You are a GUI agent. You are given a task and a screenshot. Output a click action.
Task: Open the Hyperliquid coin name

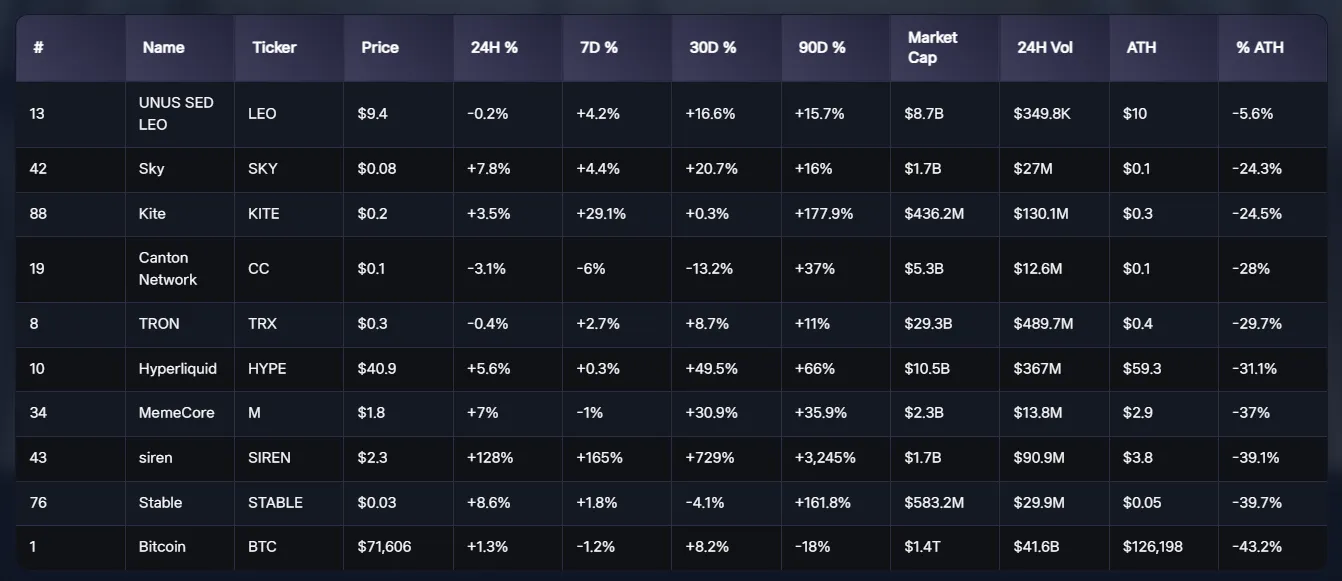pos(178,369)
